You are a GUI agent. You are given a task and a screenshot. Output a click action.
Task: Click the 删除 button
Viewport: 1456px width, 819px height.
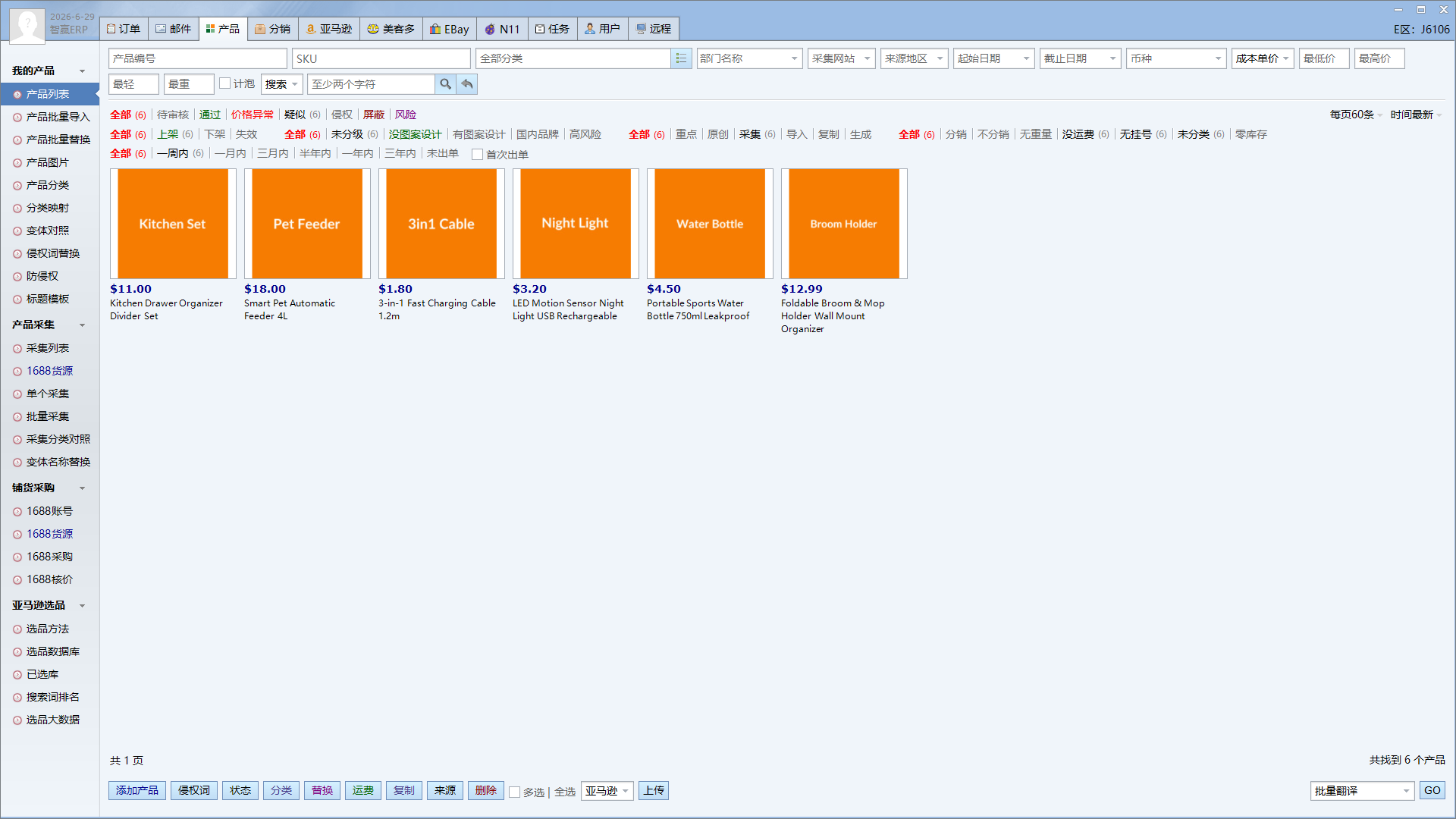click(x=486, y=791)
